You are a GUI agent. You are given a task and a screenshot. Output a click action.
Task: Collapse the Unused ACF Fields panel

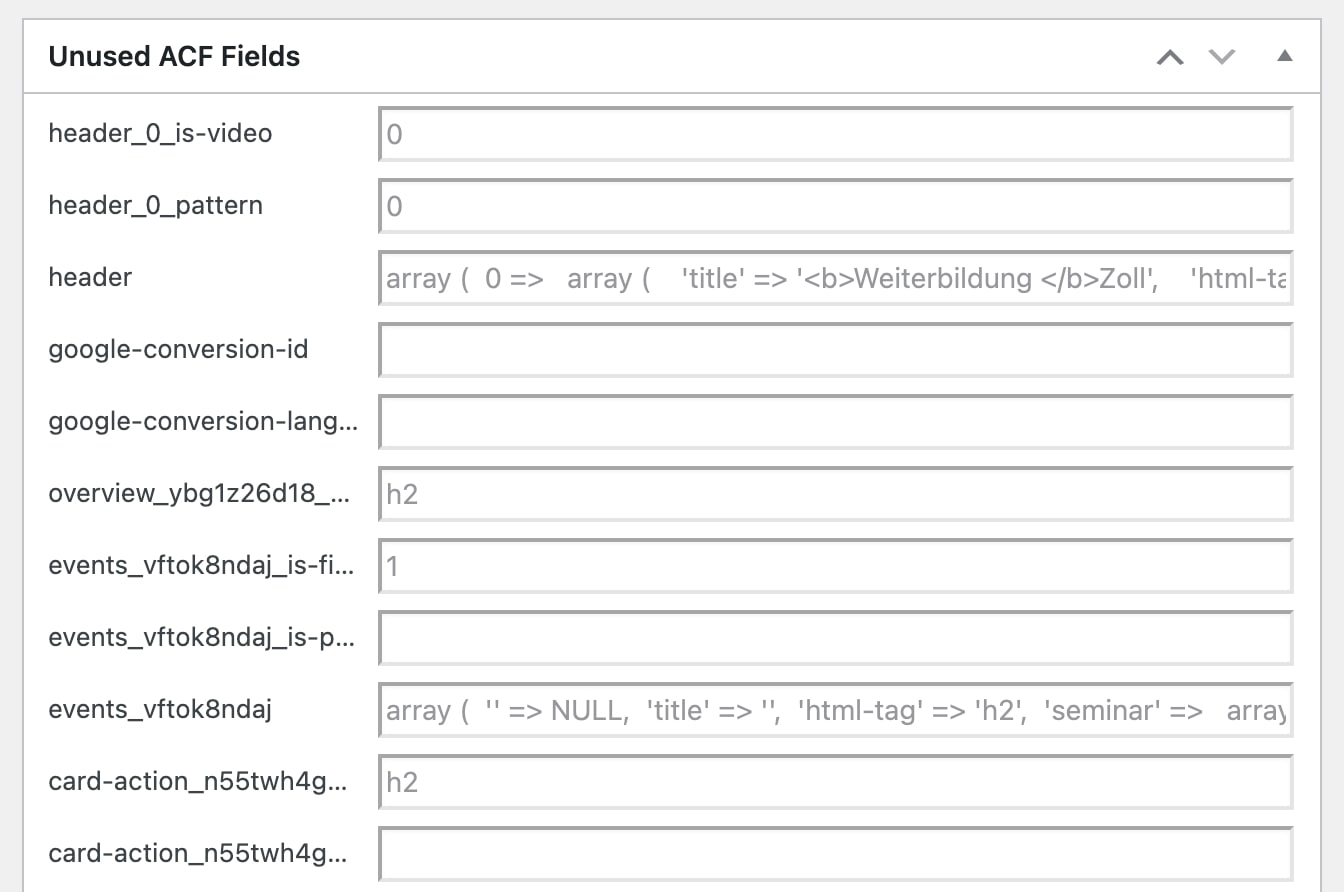point(1285,57)
